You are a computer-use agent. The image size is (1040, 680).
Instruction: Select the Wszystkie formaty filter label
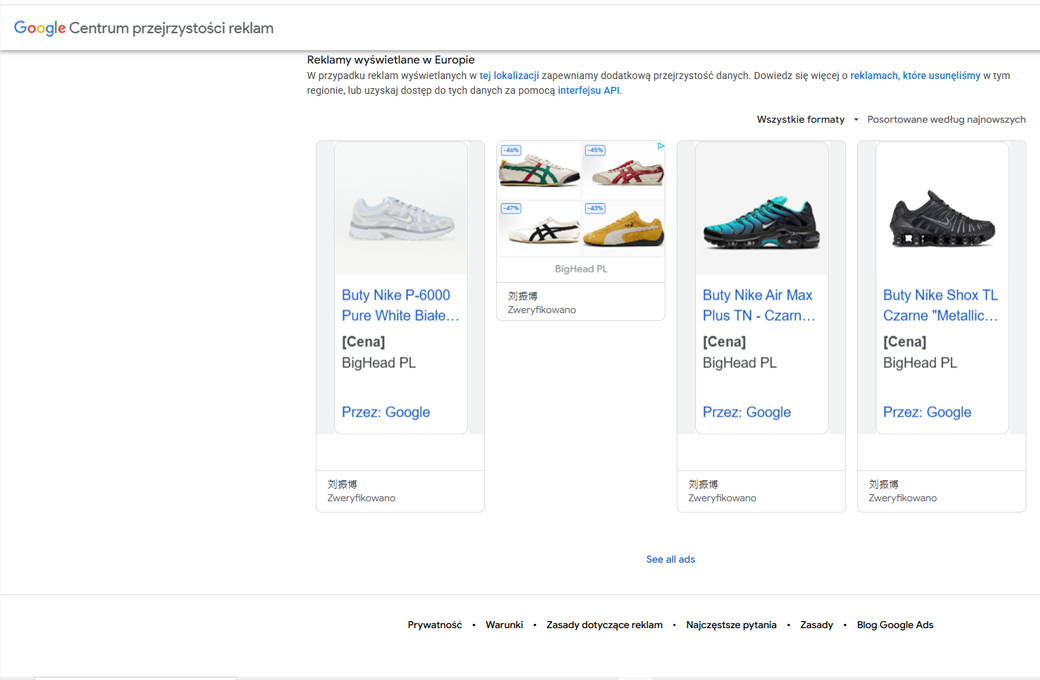tap(801, 119)
